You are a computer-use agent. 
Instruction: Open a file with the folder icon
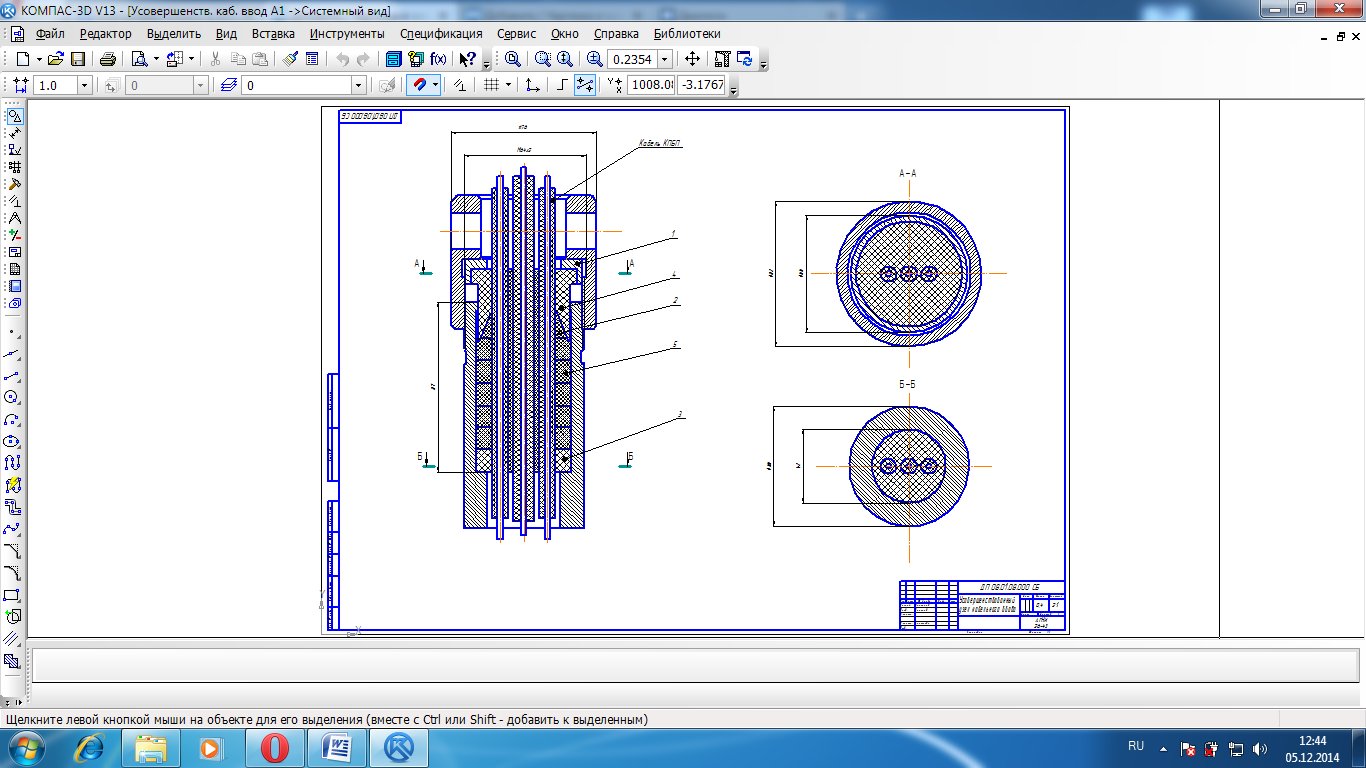[56, 59]
